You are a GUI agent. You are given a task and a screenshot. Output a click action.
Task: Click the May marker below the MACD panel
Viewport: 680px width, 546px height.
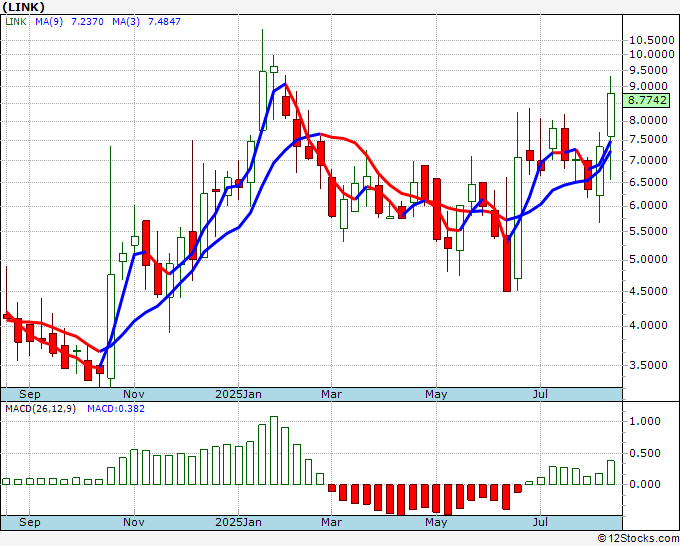pos(435,522)
